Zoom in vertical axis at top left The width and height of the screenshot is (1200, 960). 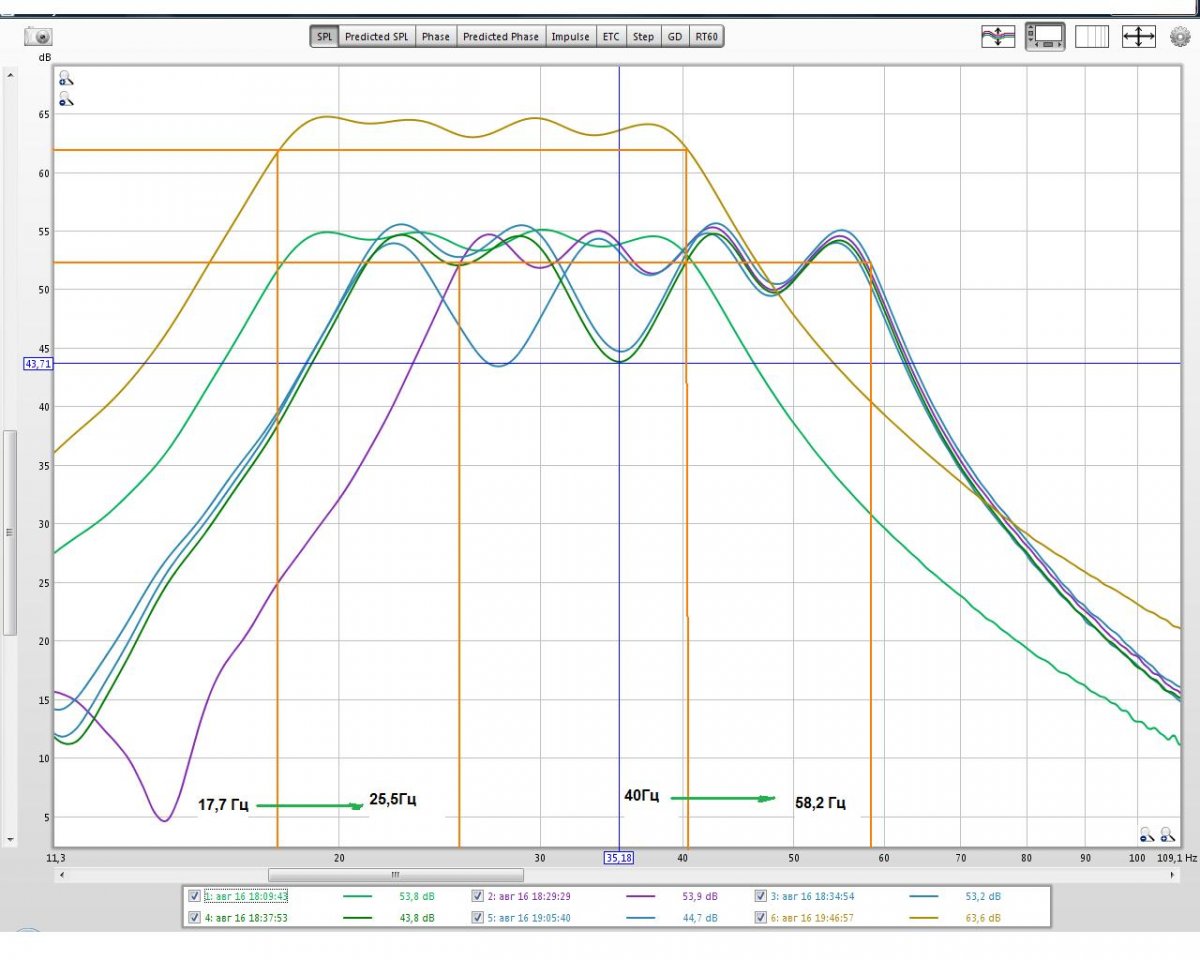[65, 78]
